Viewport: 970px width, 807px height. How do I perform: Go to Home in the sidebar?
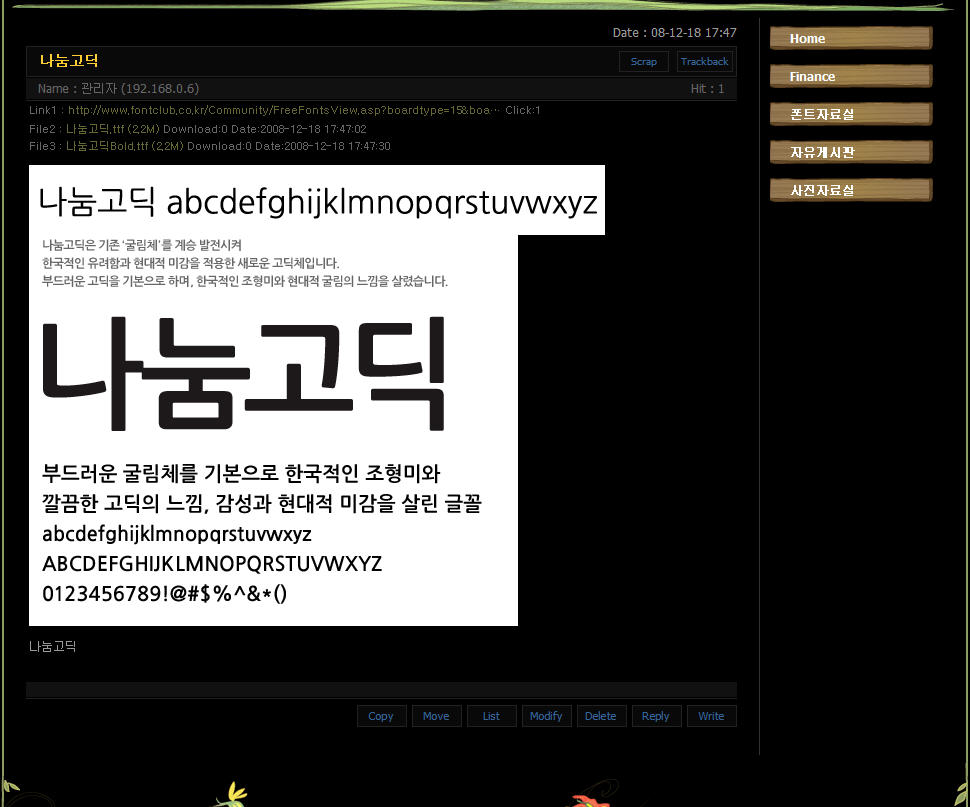coord(850,39)
